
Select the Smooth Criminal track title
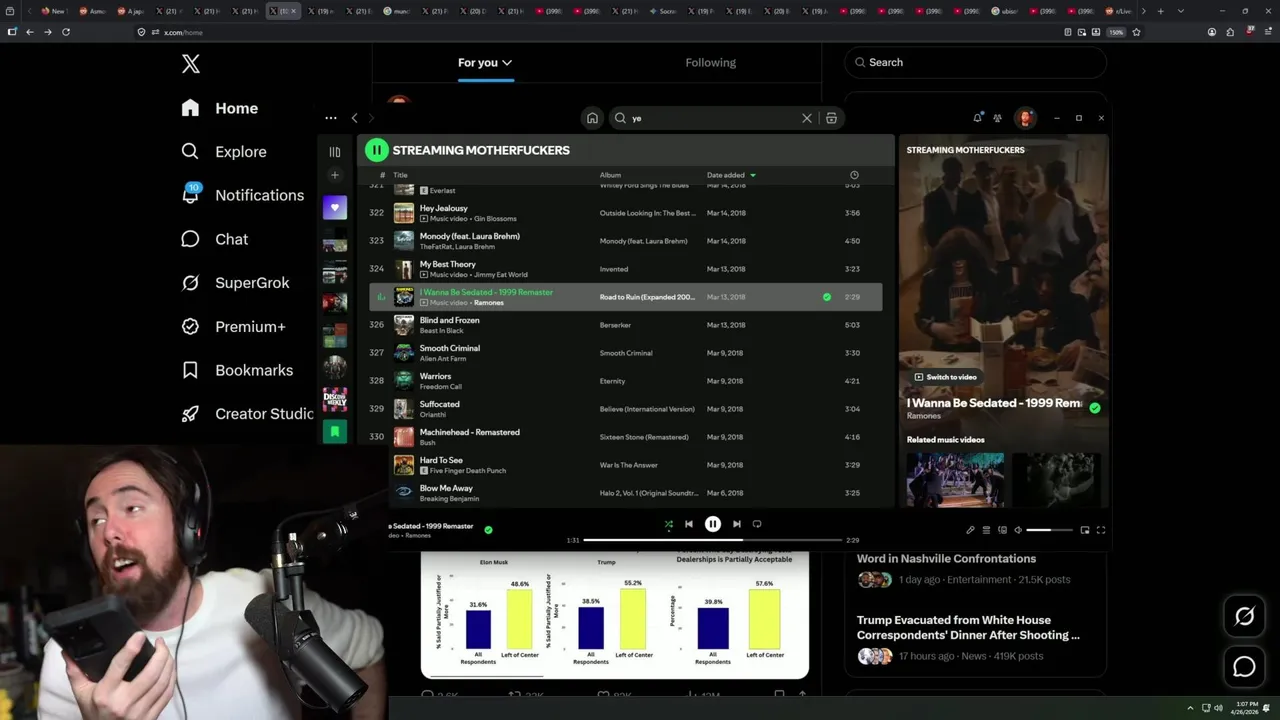pyautogui.click(x=449, y=348)
